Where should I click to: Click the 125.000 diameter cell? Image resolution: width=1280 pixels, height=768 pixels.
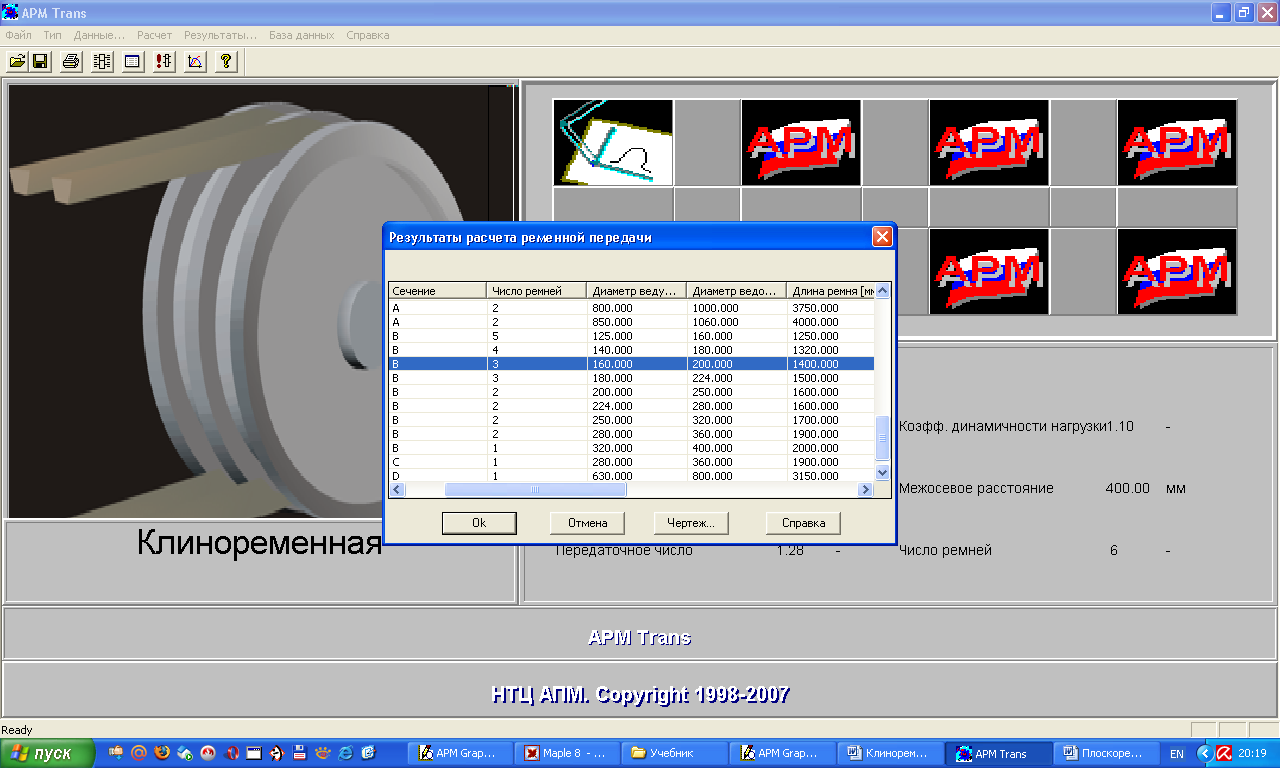[638, 336]
